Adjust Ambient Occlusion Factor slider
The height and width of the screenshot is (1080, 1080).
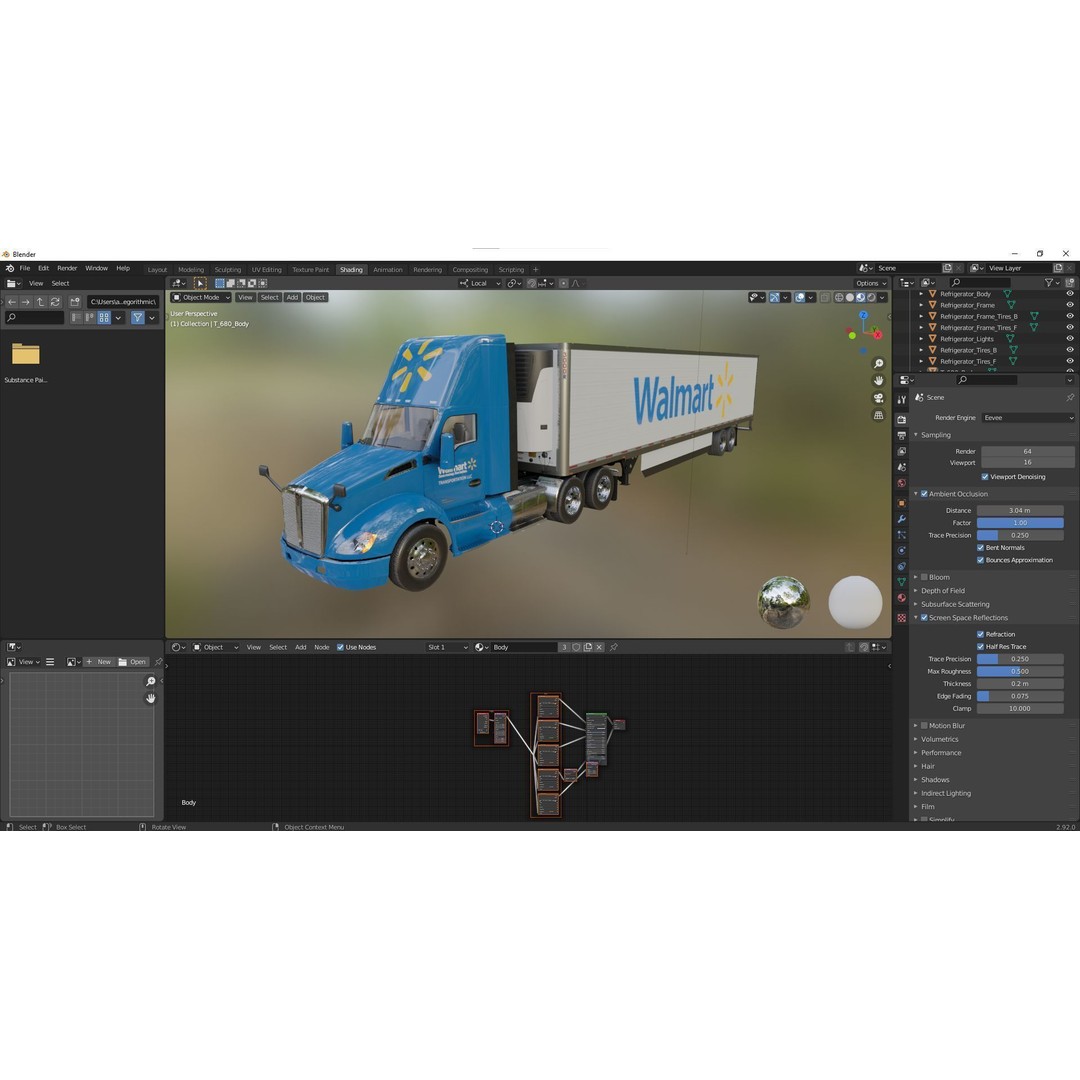click(x=1020, y=523)
